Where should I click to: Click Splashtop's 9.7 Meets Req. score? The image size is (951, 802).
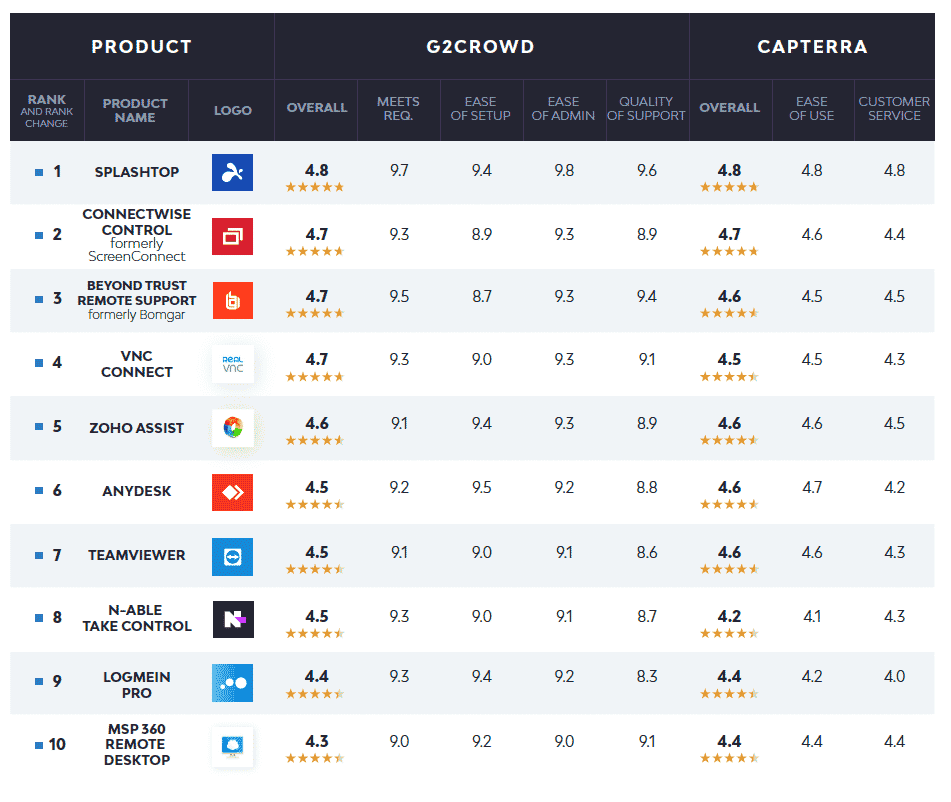[x=399, y=170]
